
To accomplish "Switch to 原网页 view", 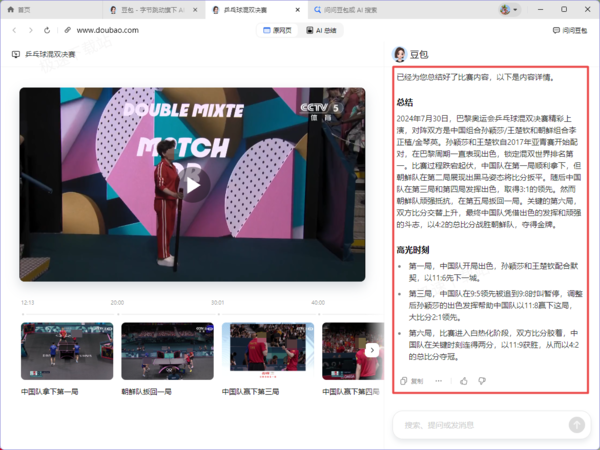I will click(x=278, y=31).
